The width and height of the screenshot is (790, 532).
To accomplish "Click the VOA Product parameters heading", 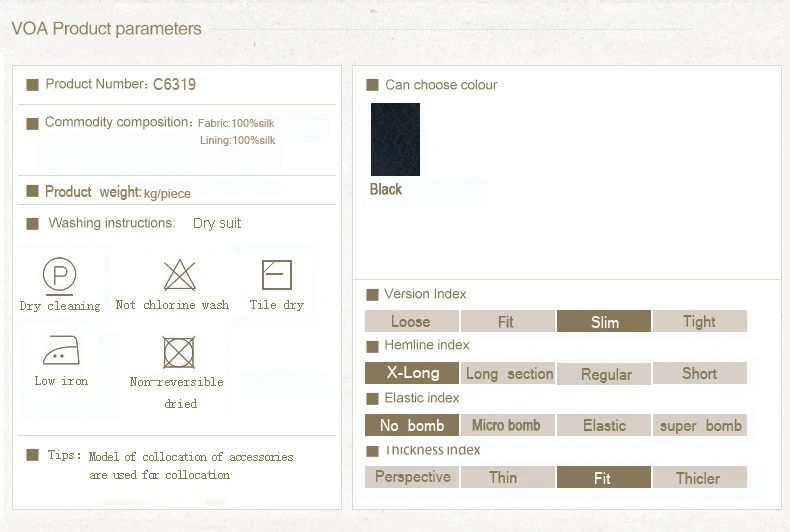I will (x=106, y=29).
